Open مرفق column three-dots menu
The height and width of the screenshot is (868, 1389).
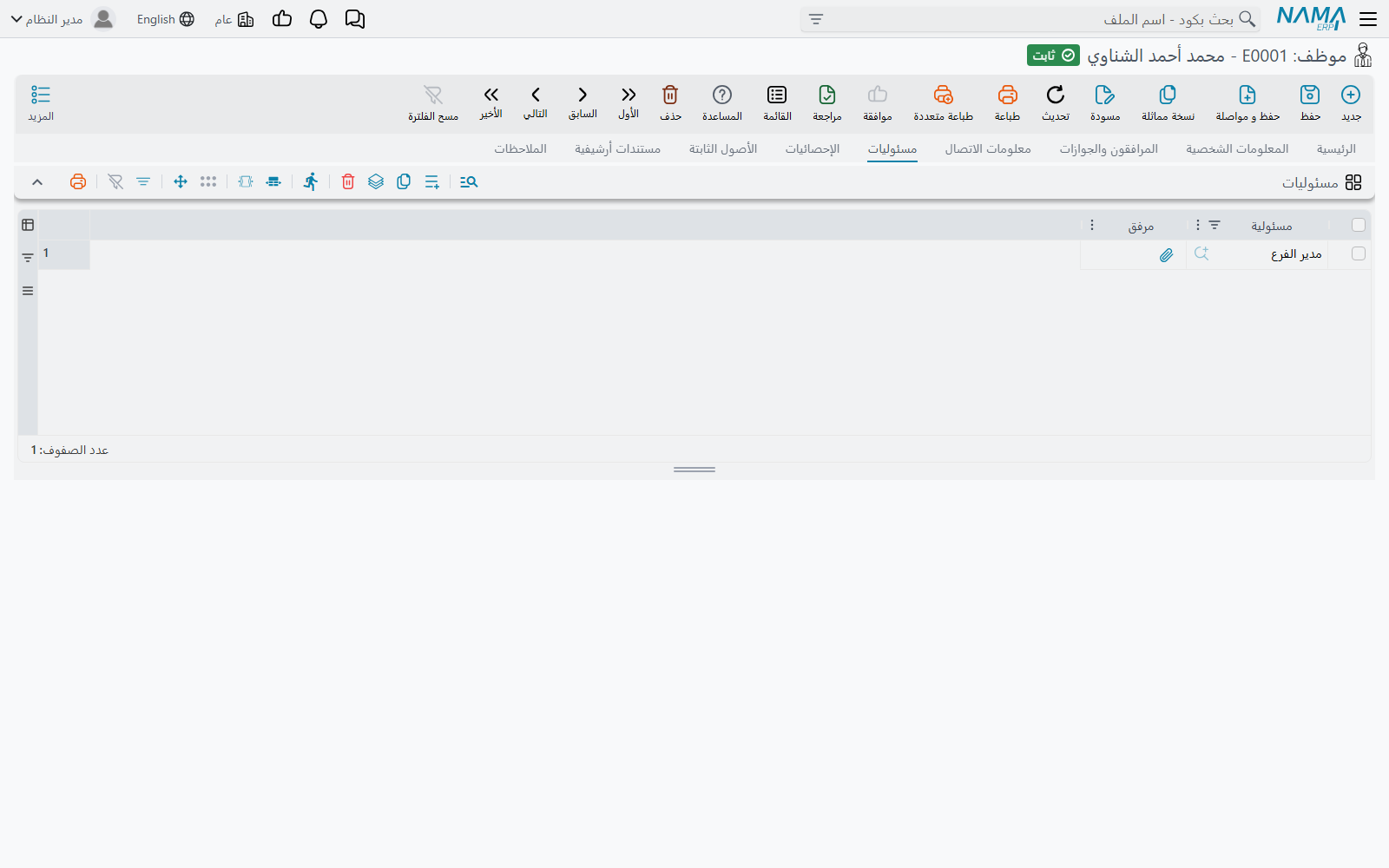[x=1092, y=225]
